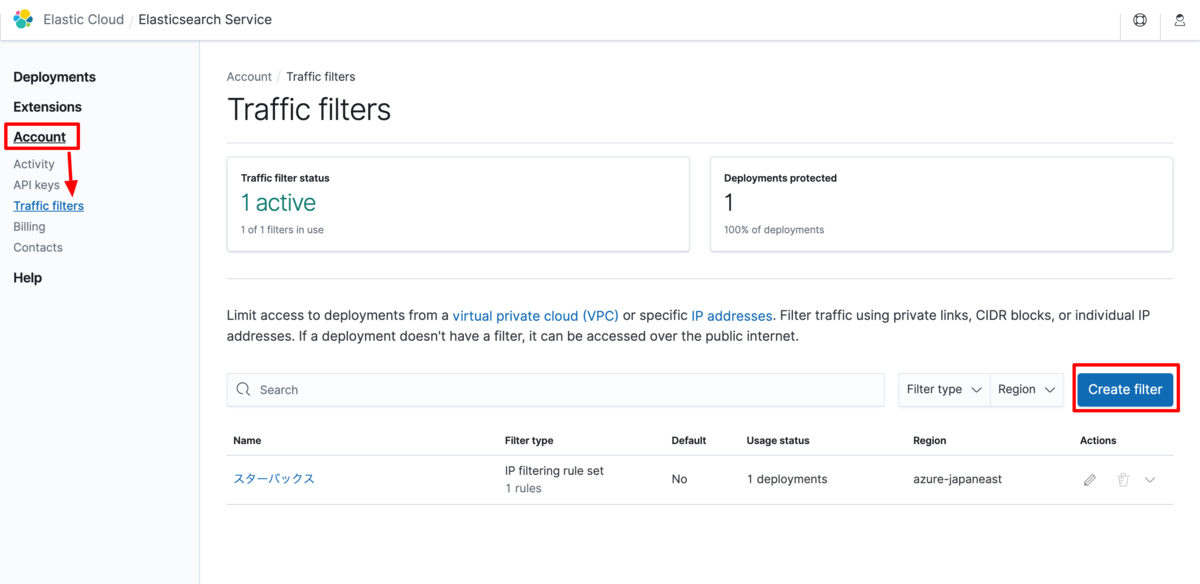Expand row actions chevron for スターバックス
Viewport: 1200px width, 584px height.
tap(1150, 480)
